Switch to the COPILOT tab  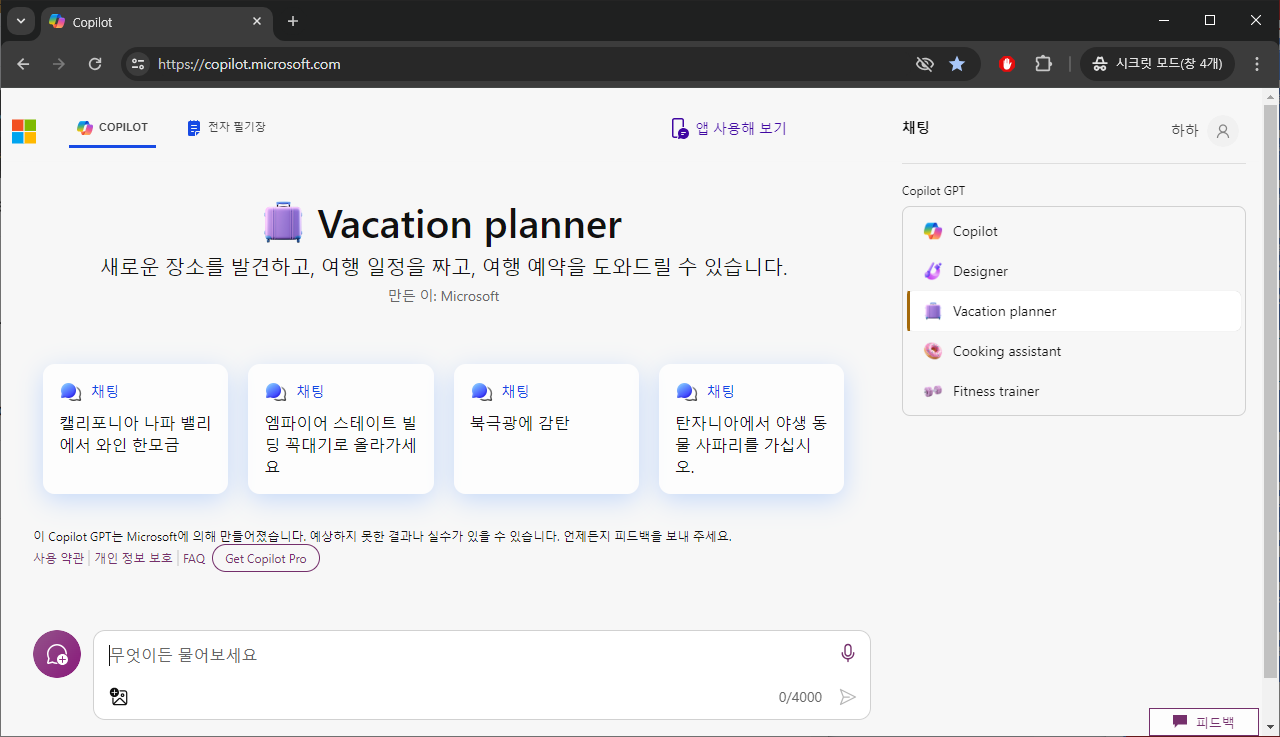coord(112,128)
